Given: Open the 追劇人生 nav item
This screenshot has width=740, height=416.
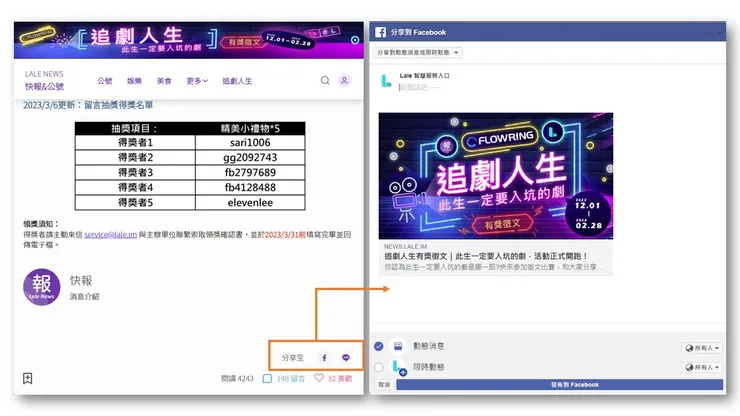Looking at the screenshot, I should (x=237, y=81).
